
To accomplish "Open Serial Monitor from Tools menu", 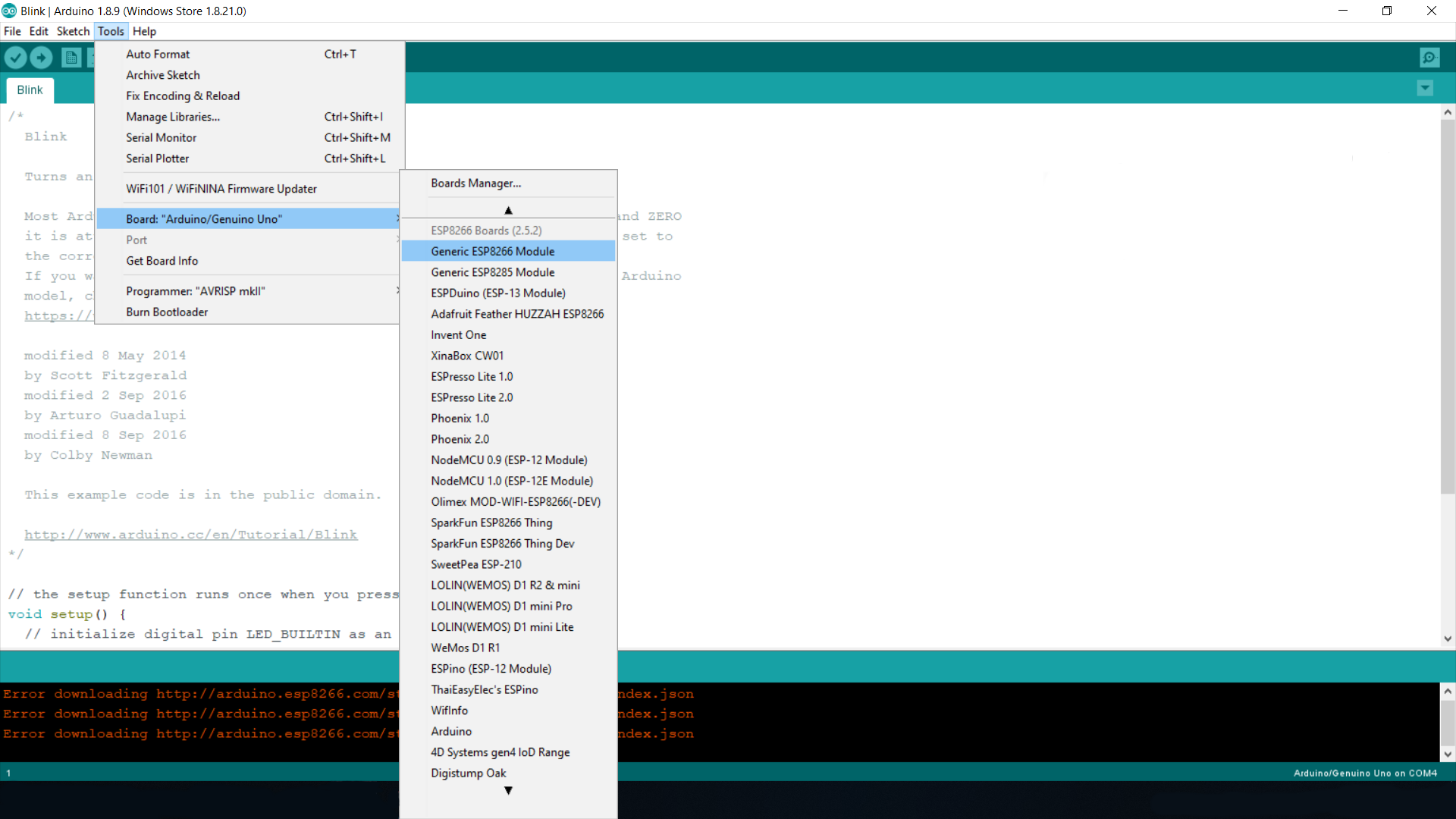I will [x=249, y=137].
